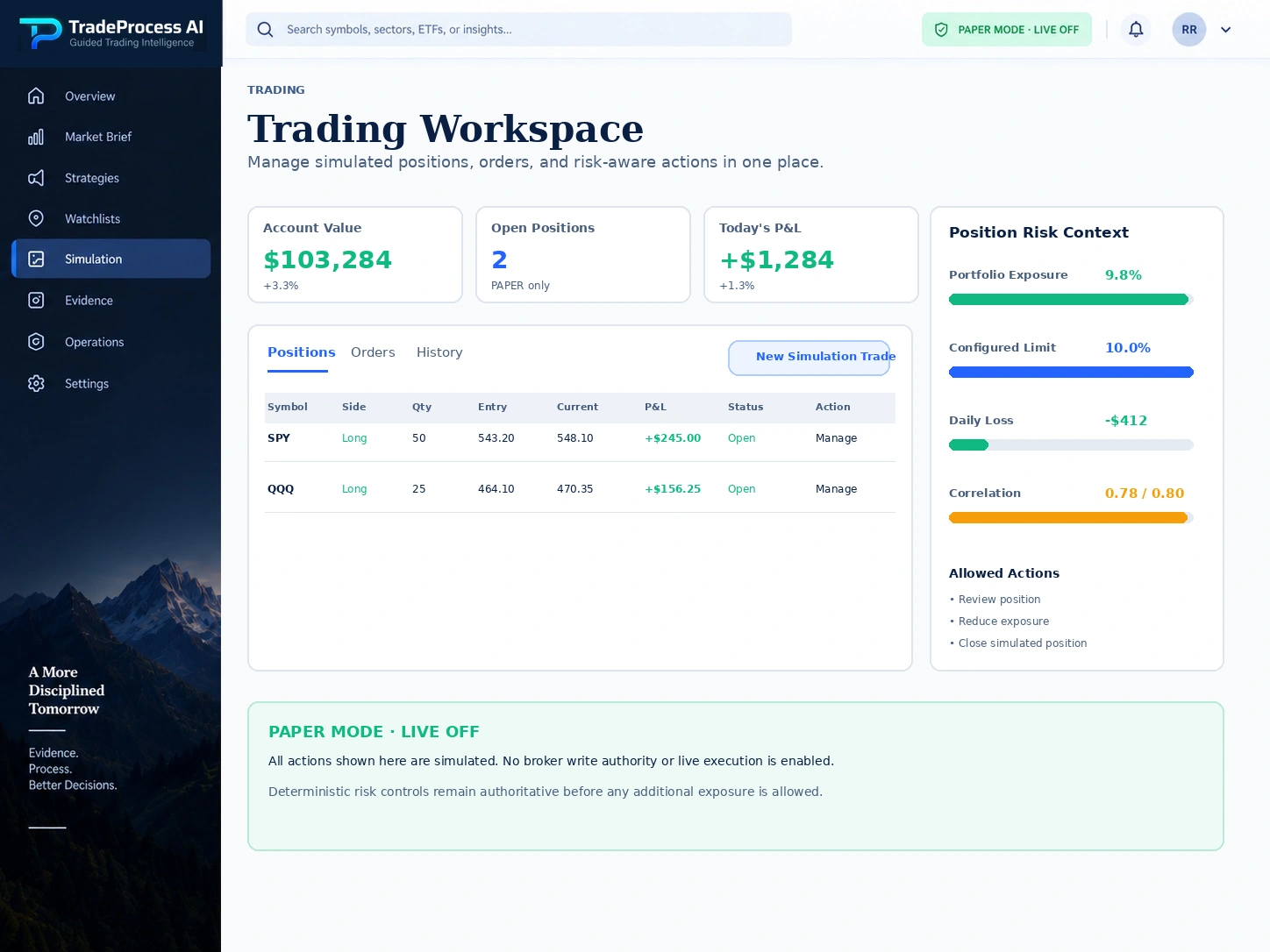Image resolution: width=1270 pixels, height=952 pixels.
Task: Open the Strategies menu item
Action: (x=111, y=178)
